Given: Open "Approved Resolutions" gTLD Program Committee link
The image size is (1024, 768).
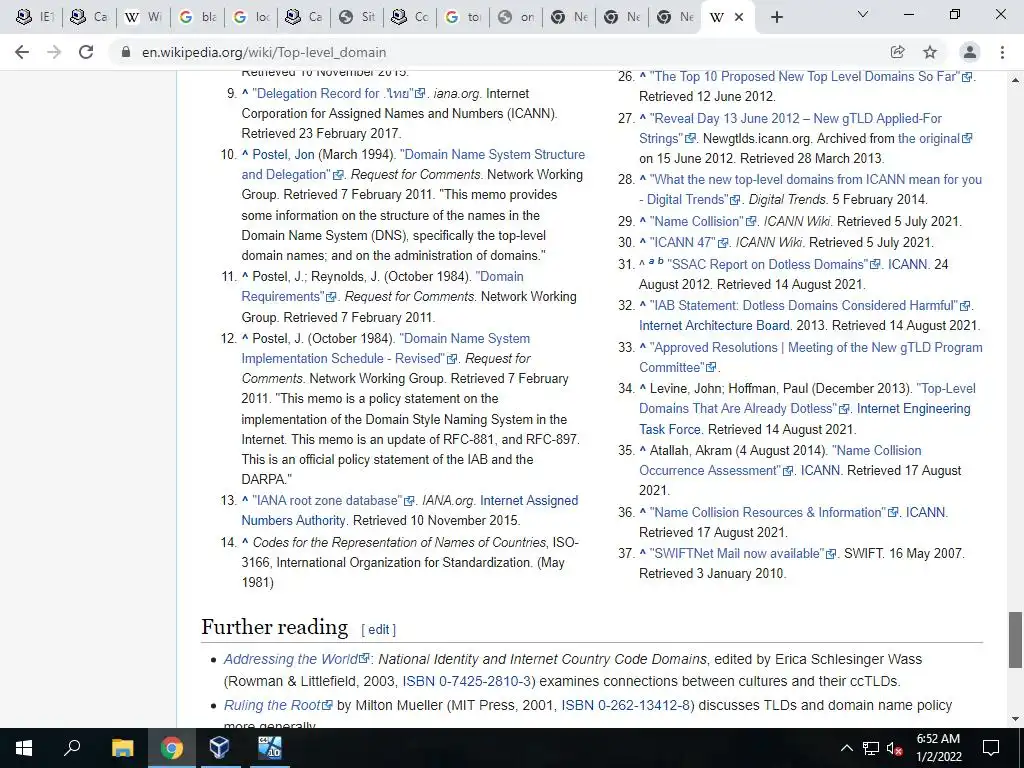Looking at the screenshot, I should pyautogui.click(x=810, y=357).
